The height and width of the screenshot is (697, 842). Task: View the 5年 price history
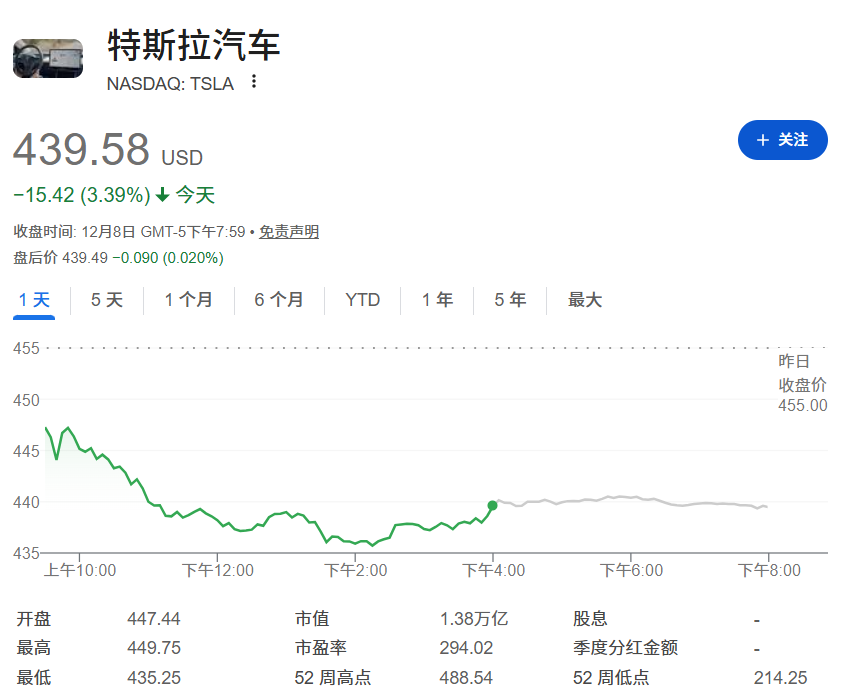coord(509,299)
